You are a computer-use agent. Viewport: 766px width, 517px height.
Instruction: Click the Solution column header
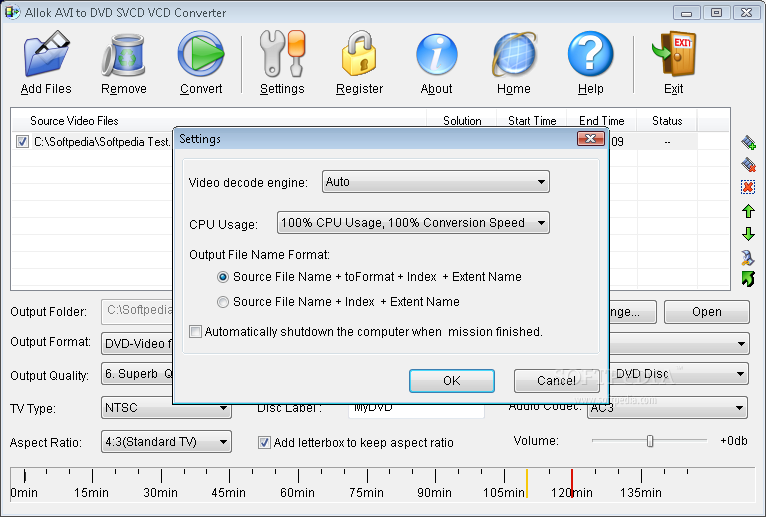click(462, 121)
